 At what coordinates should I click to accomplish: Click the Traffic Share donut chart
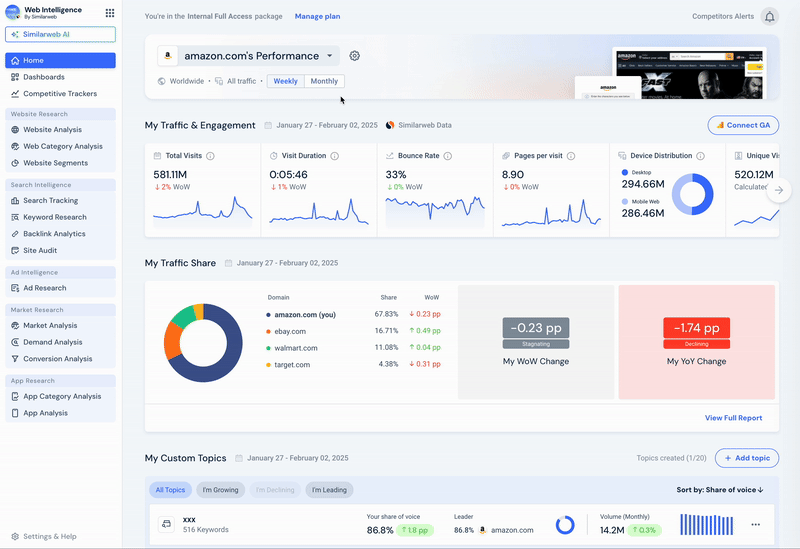click(203, 343)
